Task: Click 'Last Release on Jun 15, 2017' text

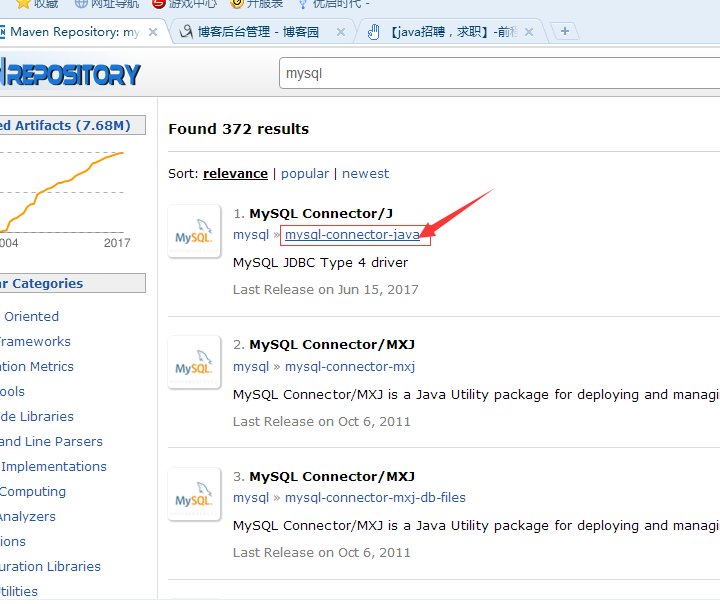Action: (x=326, y=290)
